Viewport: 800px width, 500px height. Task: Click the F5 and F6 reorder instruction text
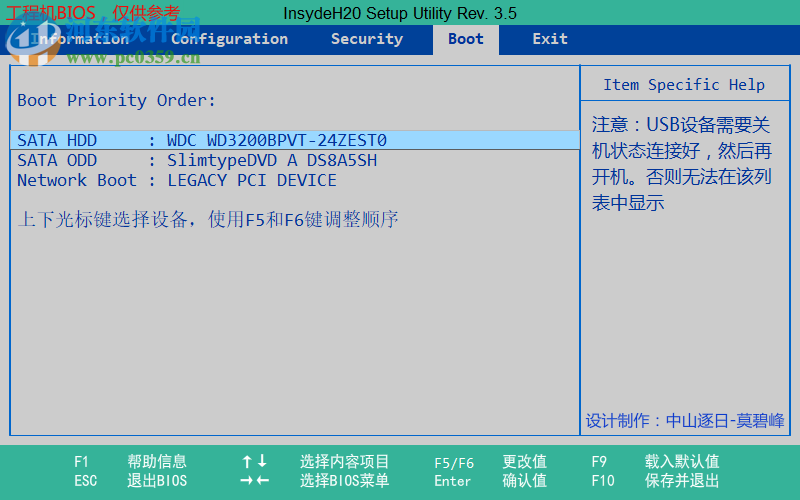[208, 219]
